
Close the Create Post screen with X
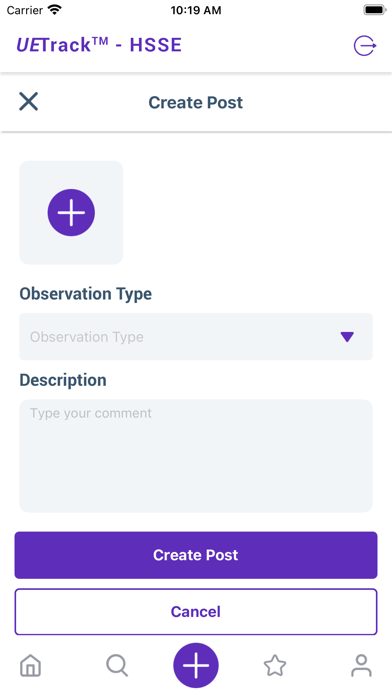pos(28,102)
